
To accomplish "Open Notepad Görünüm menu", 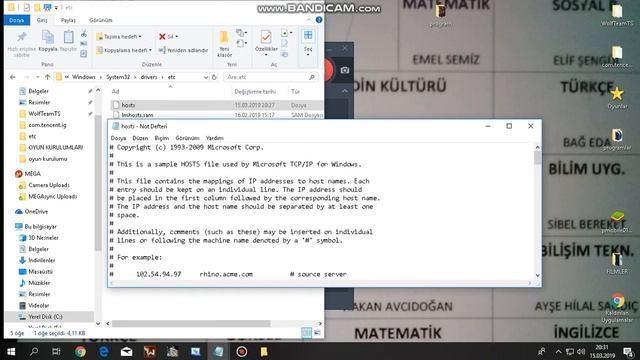I will (187, 138).
